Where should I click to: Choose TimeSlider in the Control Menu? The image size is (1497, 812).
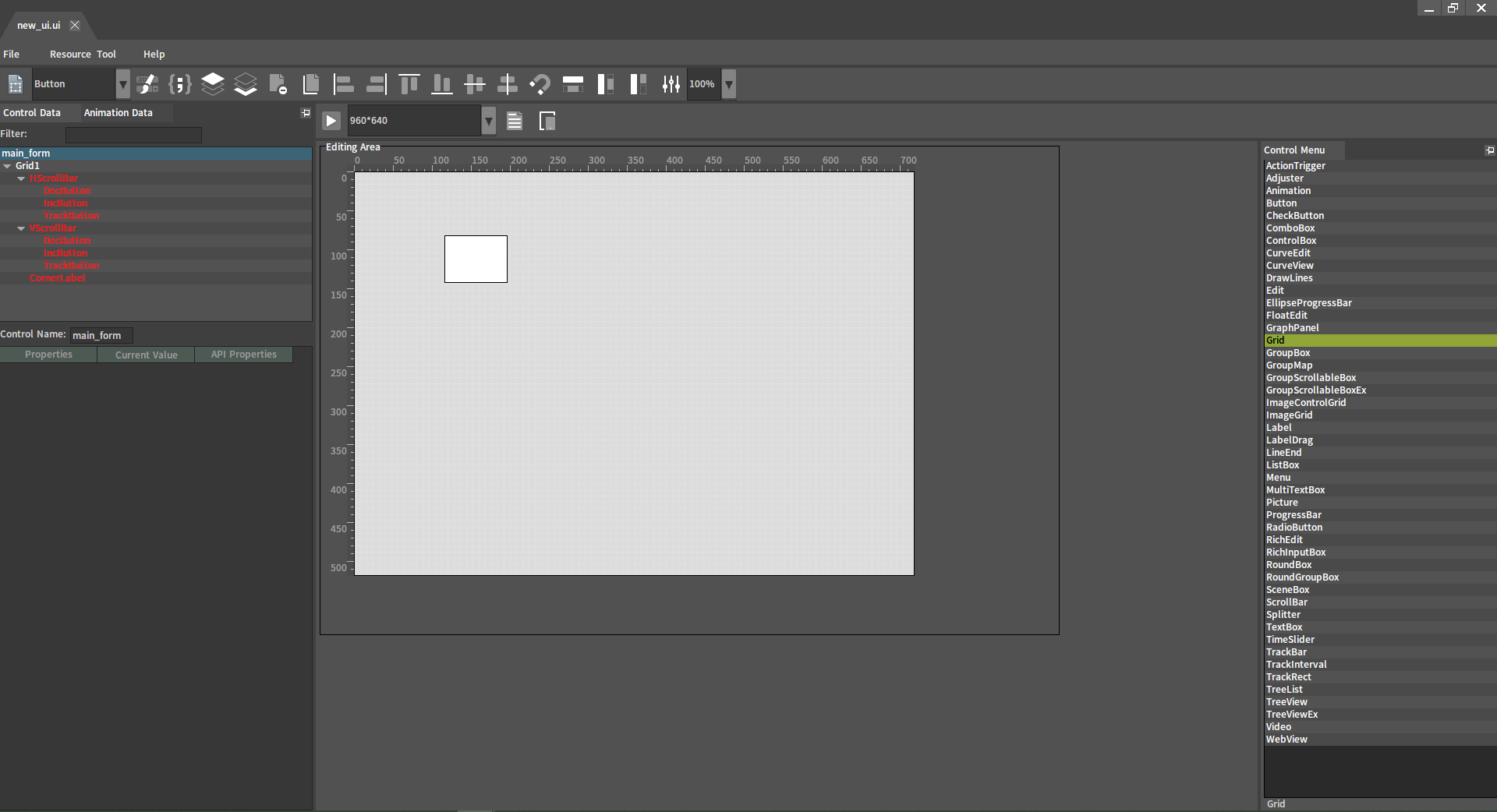click(1380, 640)
